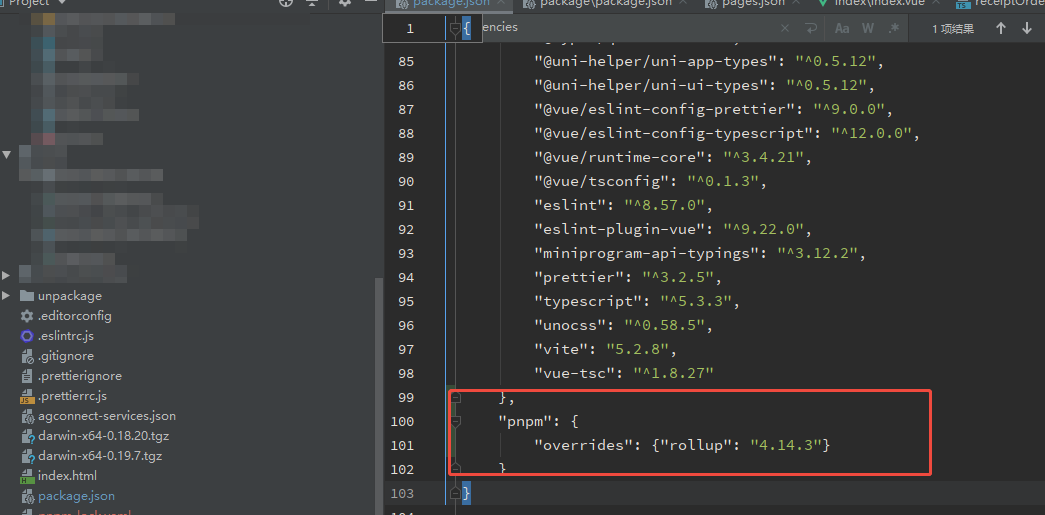Toggle Regex (.*) search option
Viewport: 1045px width, 515px height.
click(x=894, y=28)
